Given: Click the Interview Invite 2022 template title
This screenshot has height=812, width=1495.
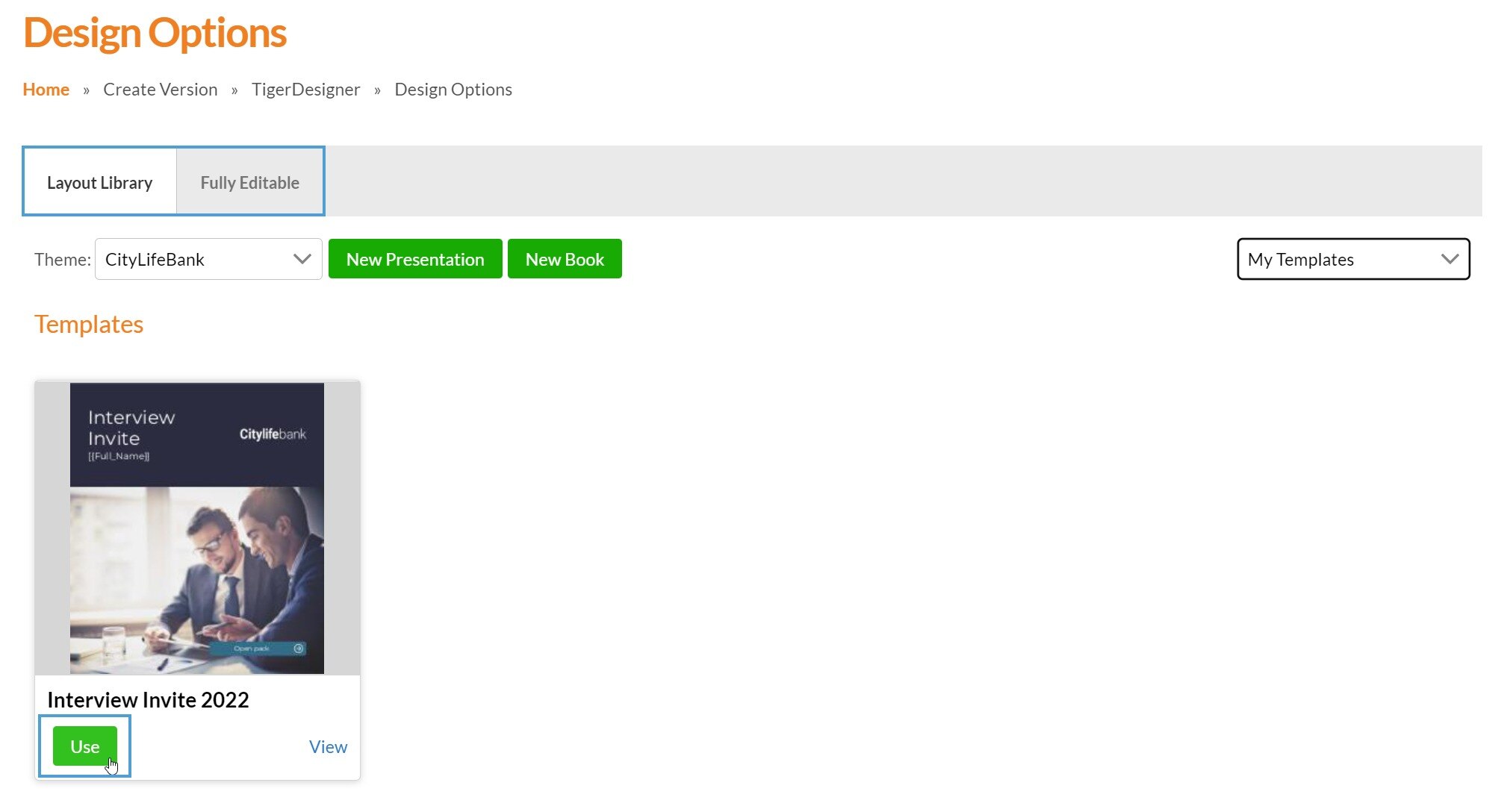Looking at the screenshot, I should (x=148, y=699).
